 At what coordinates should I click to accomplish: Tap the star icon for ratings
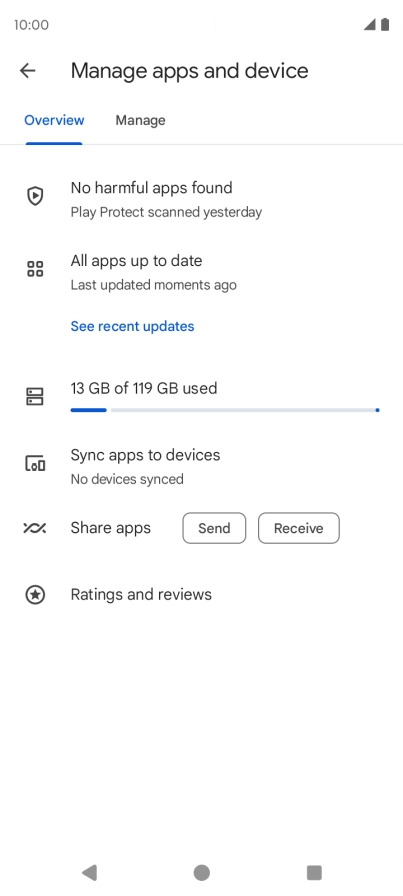click(x=35, y=595)
